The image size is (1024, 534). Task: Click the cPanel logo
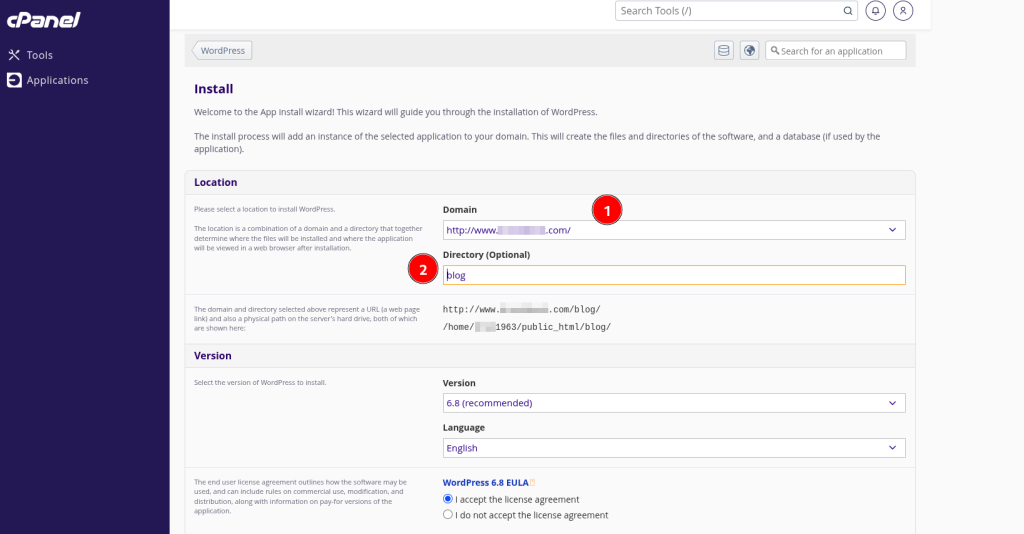(x=43, y=20)
